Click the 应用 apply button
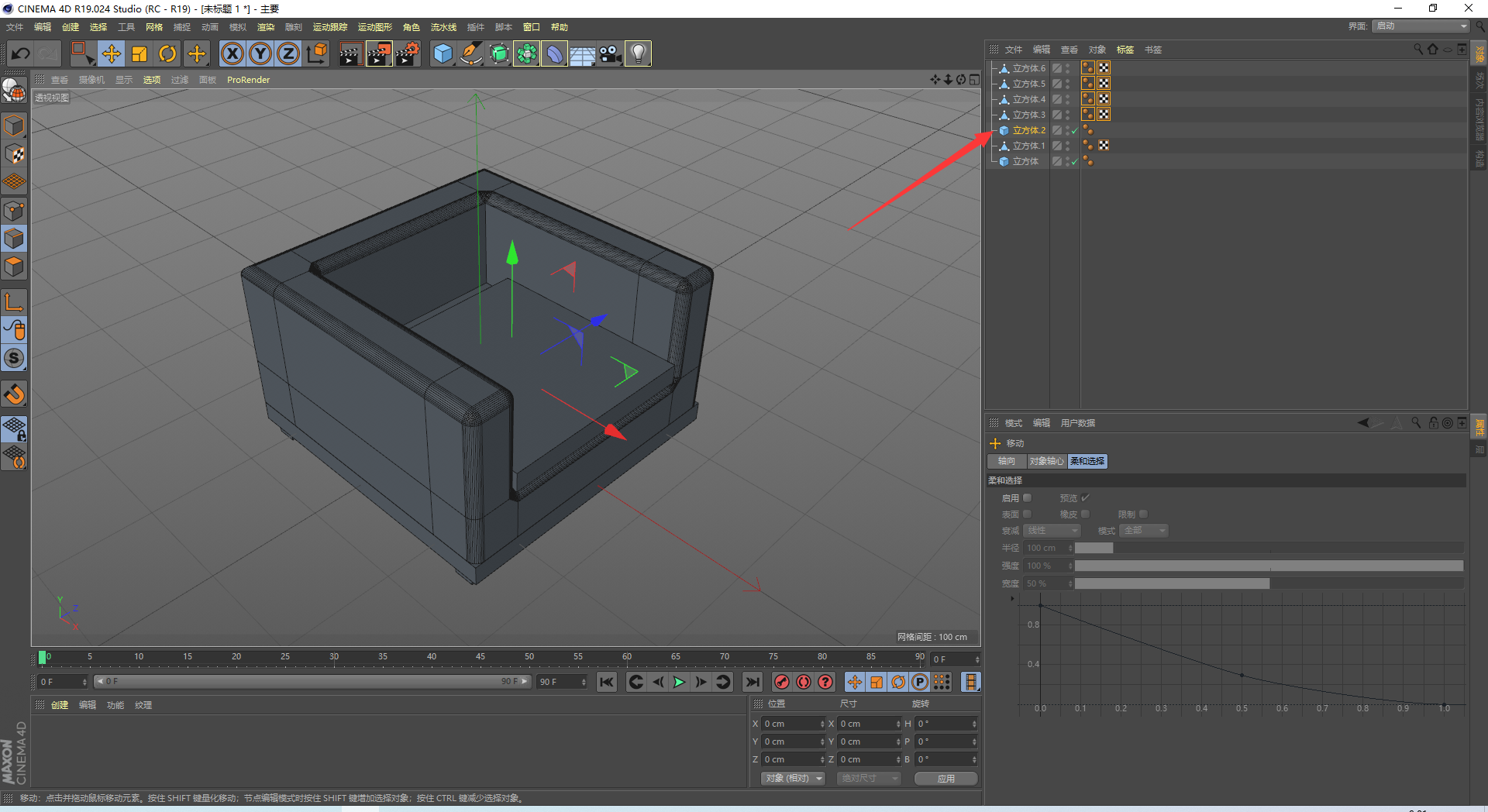1488x812 pixels. coord(945,779)
